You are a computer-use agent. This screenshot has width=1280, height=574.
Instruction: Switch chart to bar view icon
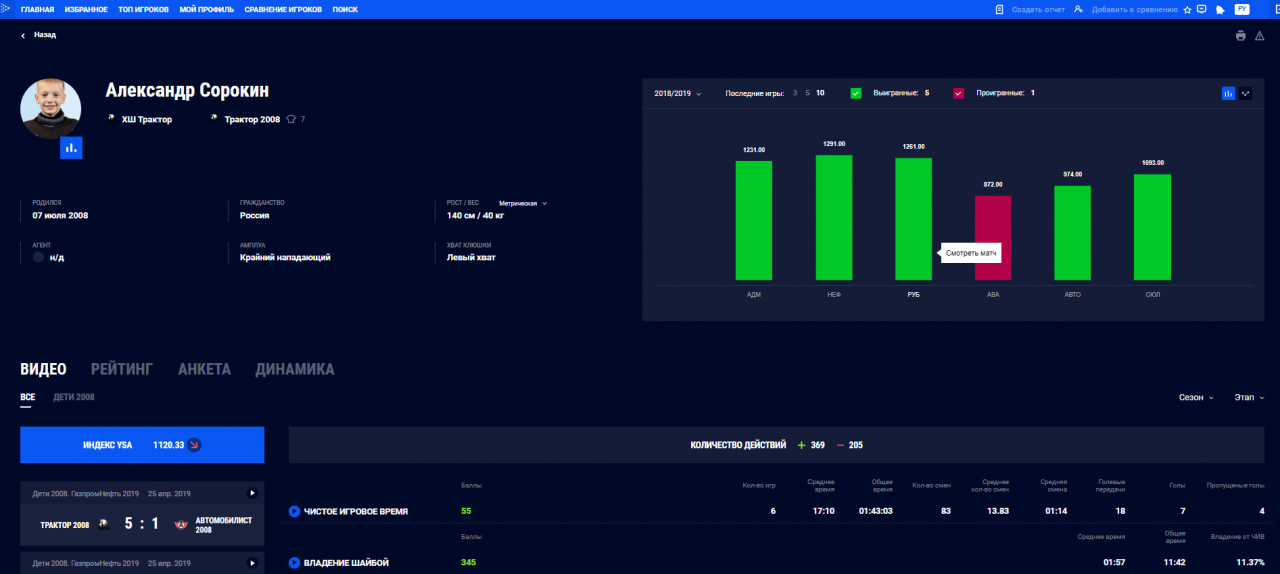pyautogui.click(x=1228, y=93)
